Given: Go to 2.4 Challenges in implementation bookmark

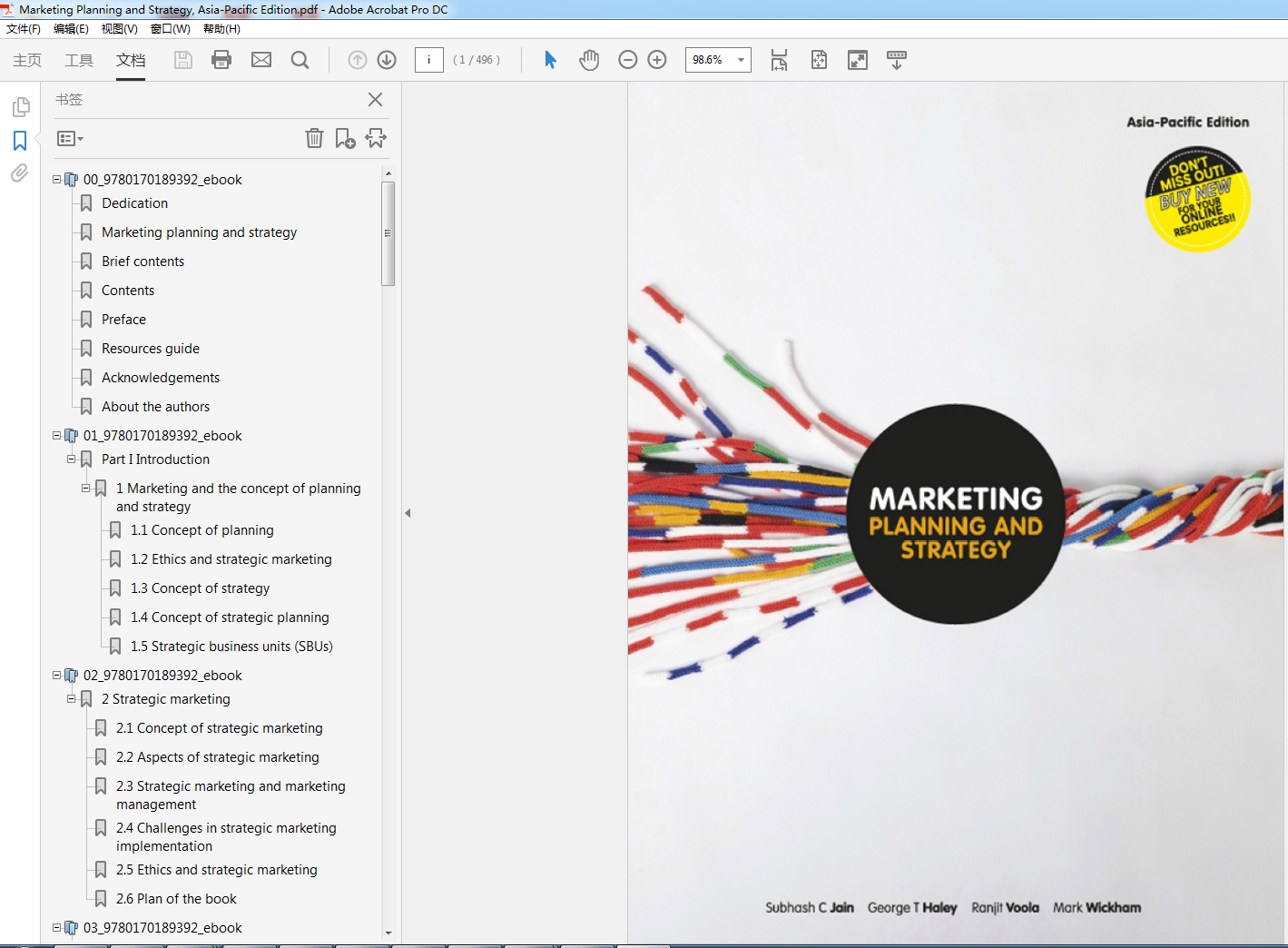Looking at the screenshot, I should [x=226, y=837].
